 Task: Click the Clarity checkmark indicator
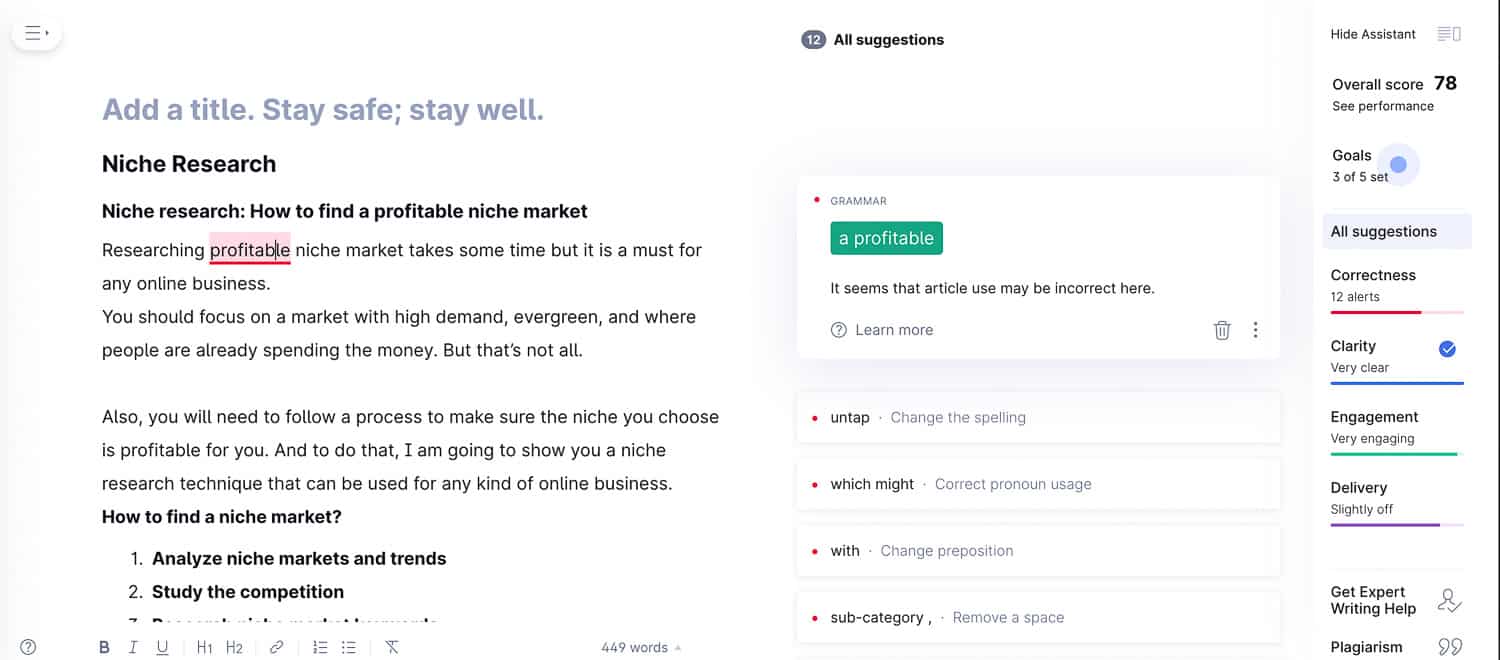1446,349
